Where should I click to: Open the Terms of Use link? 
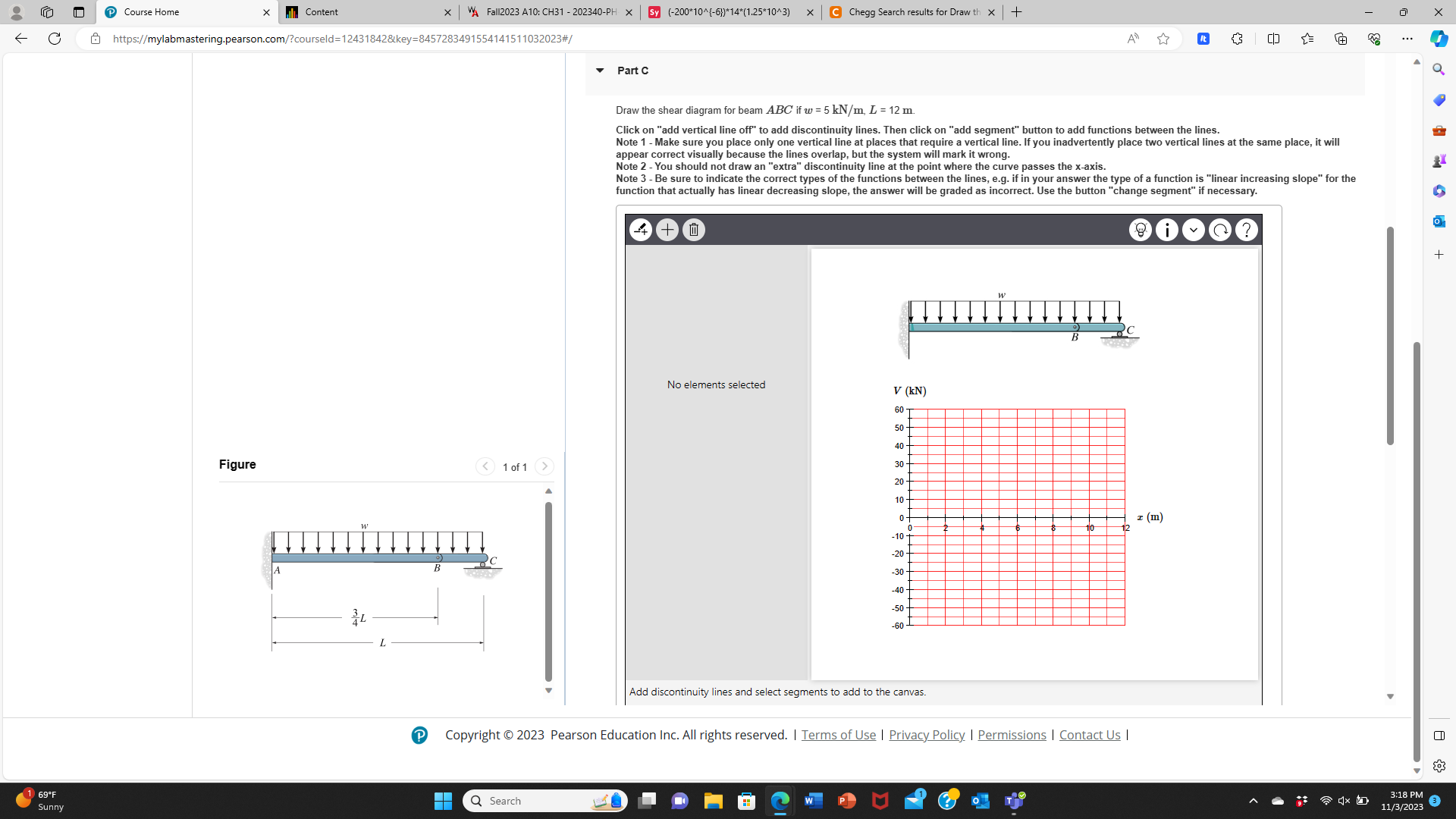[838, 735]
